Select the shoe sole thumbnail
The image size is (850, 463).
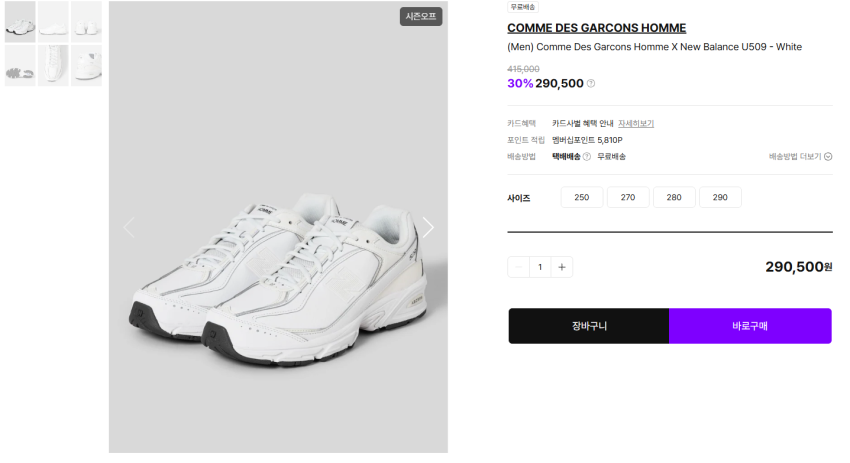(x=20, y=66)
